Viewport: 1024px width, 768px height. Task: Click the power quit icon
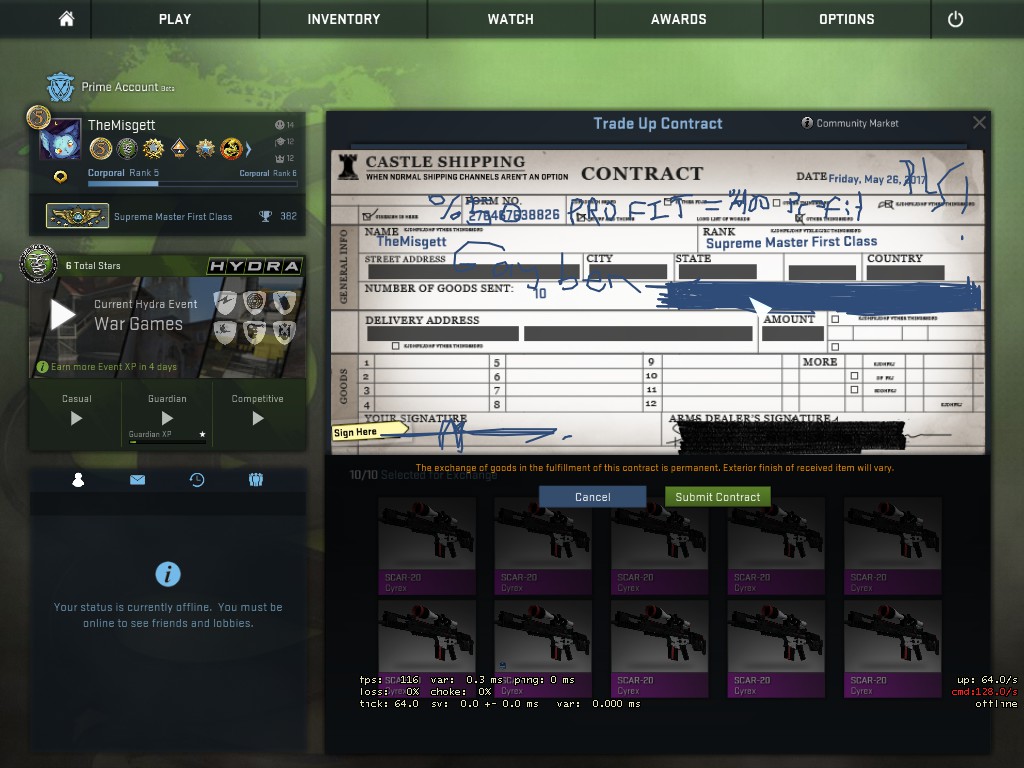955,19
